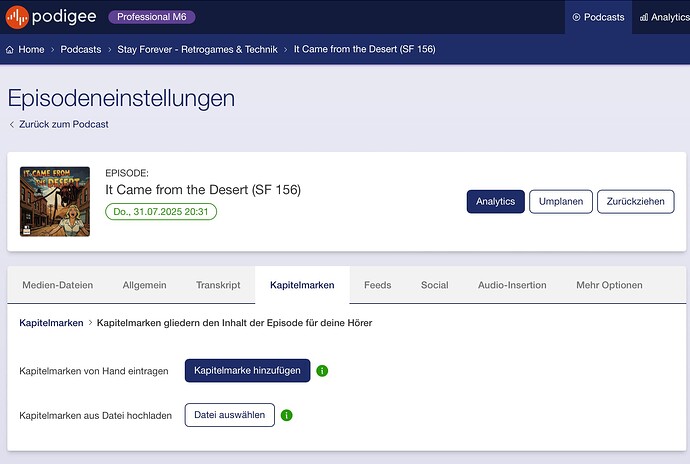The width and height of the screenshot is (690, 464).
Task: Switch to the Social tab
Action: [x=435, y=285]
